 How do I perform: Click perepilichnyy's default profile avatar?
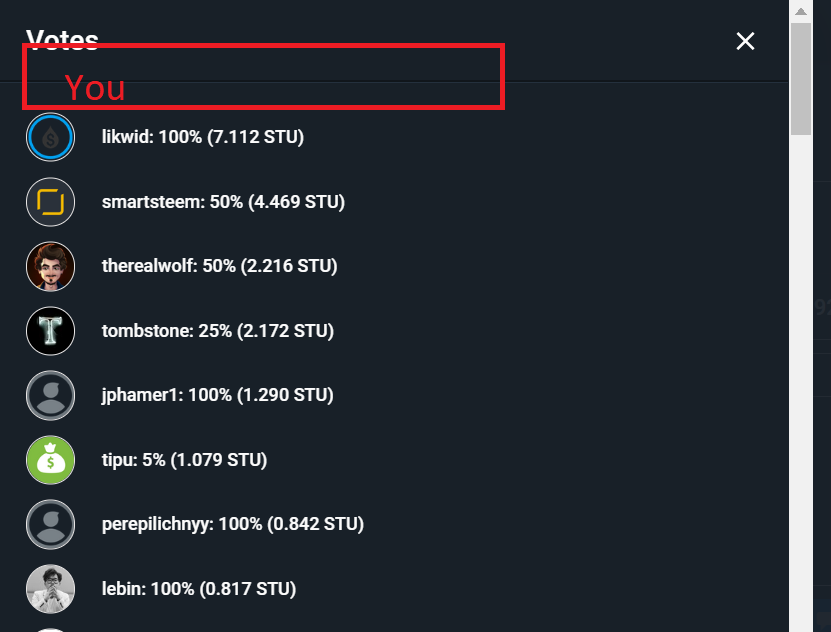[50, 524]
